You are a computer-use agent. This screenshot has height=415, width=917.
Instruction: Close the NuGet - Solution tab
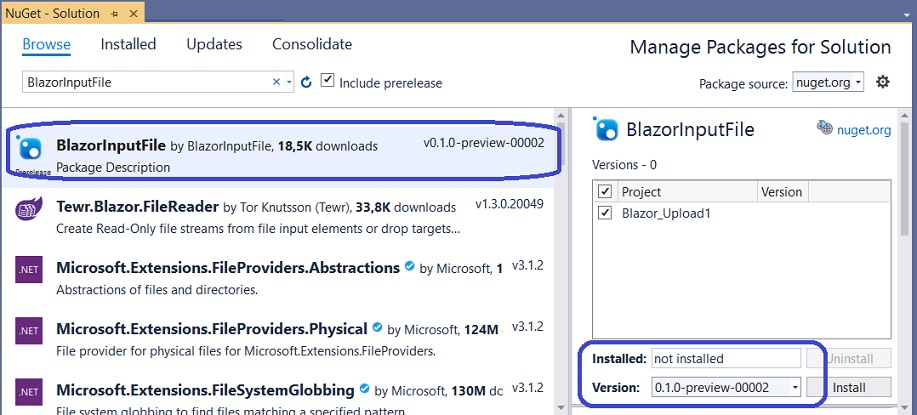[x=132, y=13]
